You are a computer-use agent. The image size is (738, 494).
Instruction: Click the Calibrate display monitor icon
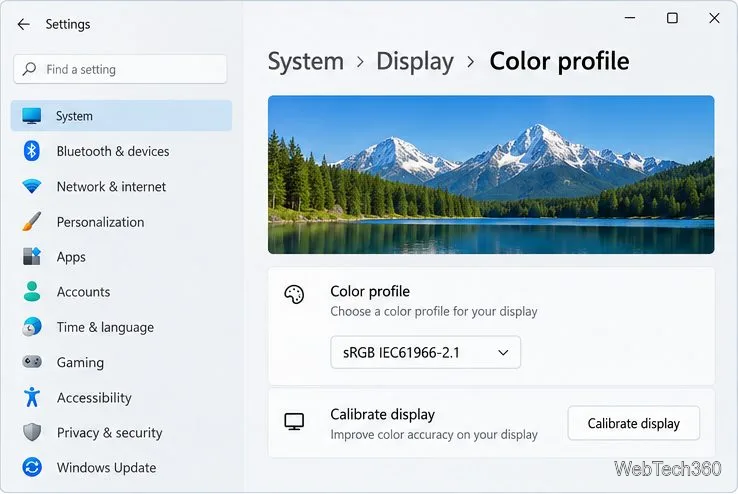tap(294, 422)
